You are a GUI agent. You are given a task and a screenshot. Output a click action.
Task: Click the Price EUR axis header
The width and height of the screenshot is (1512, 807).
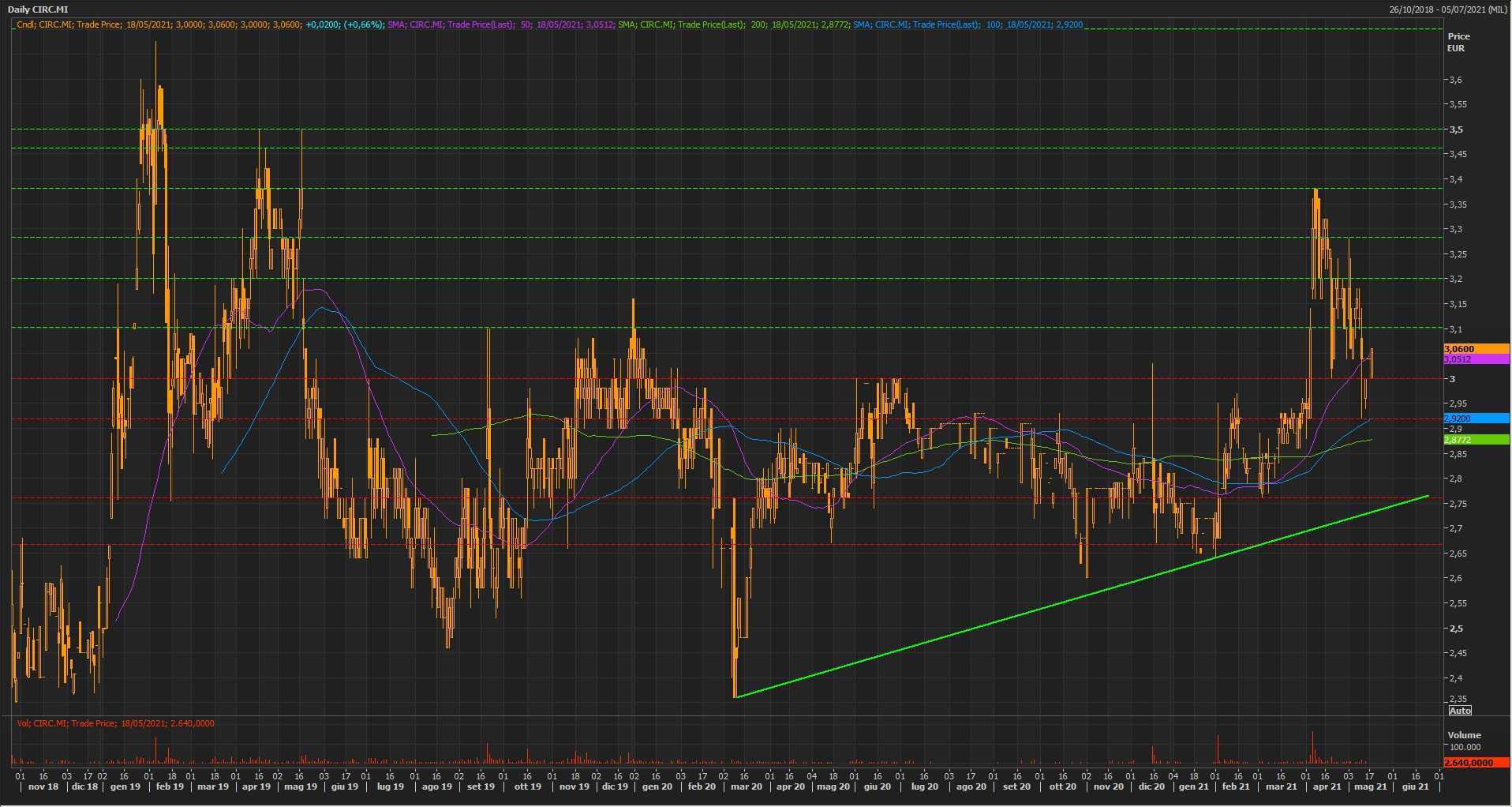point(1458,42)
